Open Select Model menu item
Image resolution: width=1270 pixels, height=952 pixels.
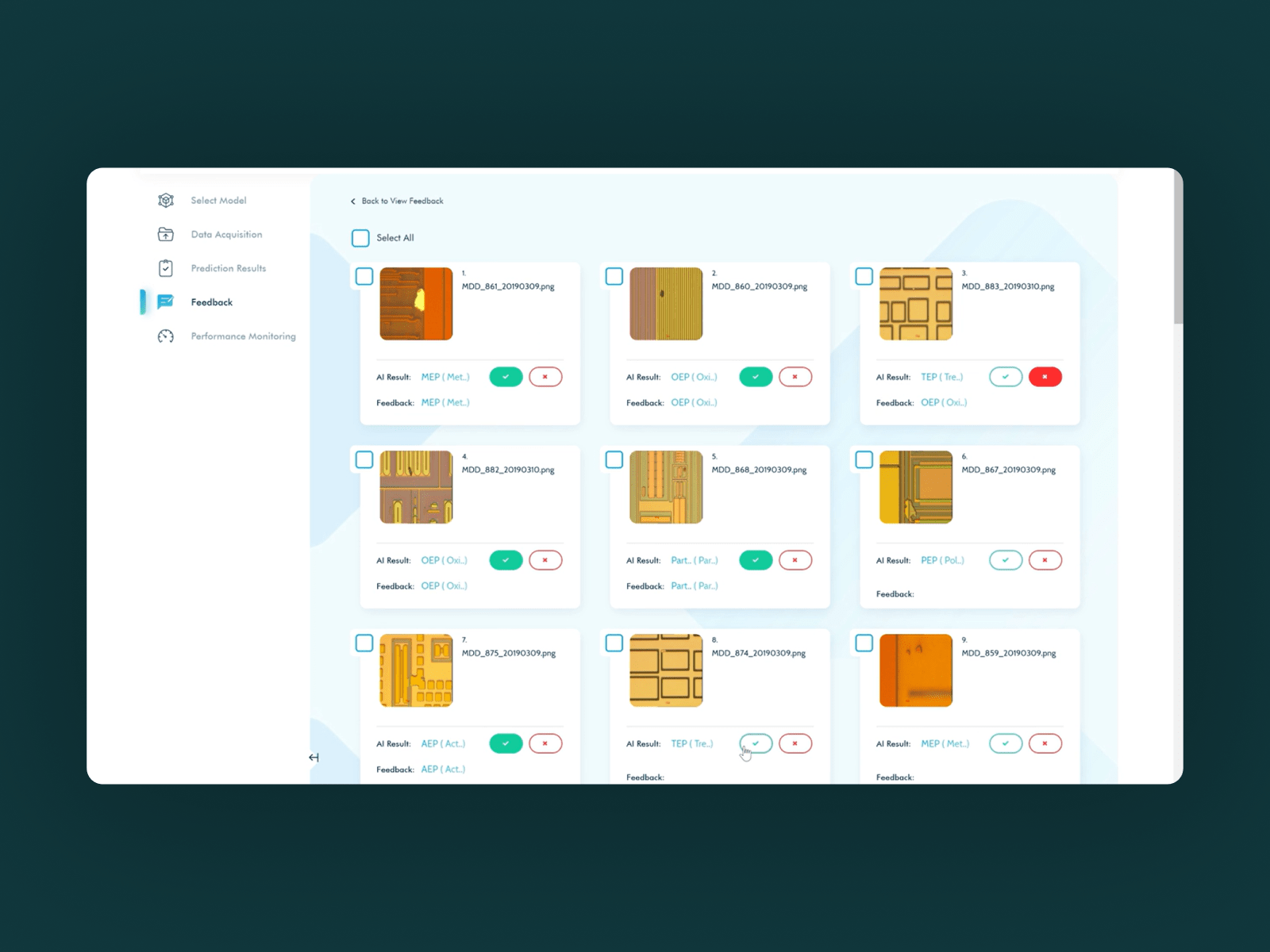click(218, 201)
